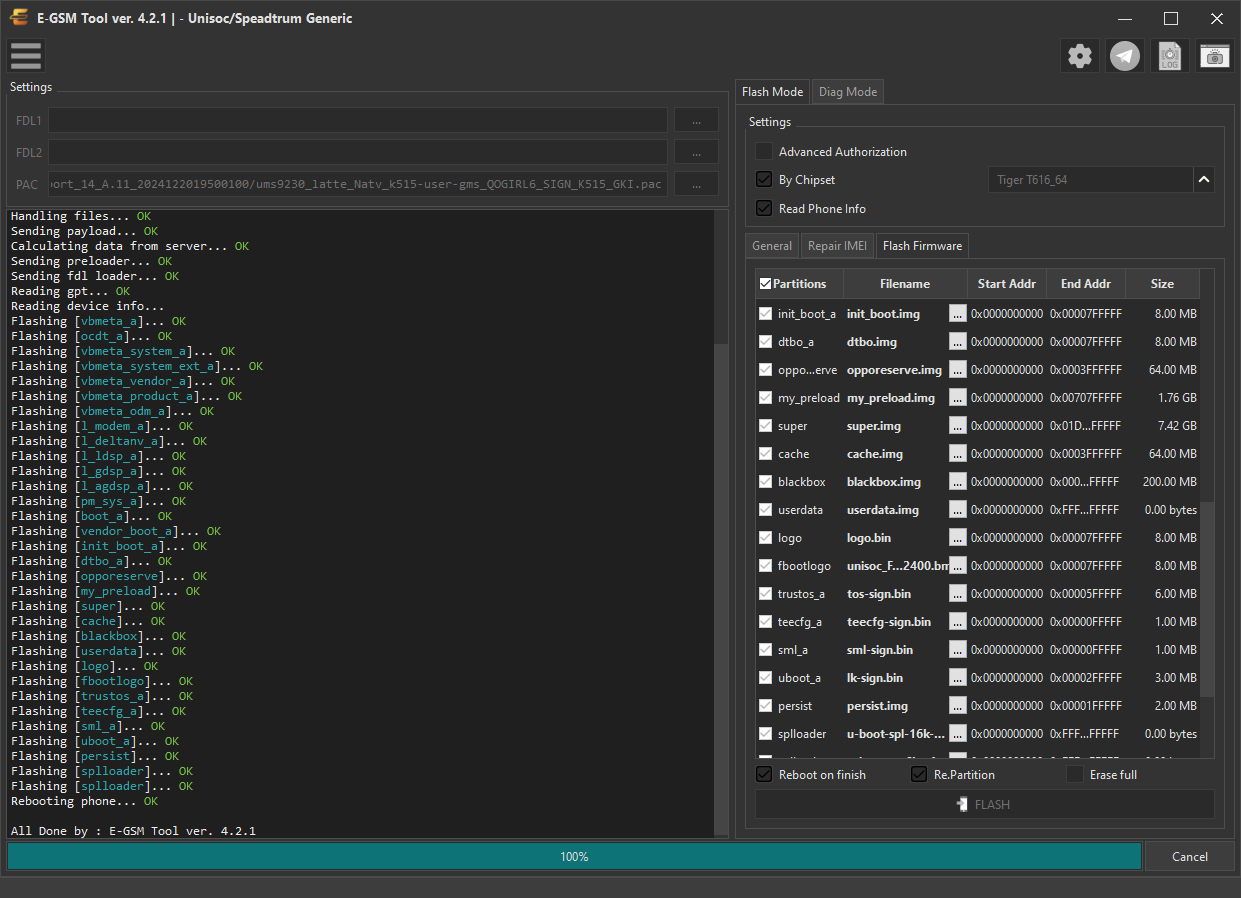Uncheck the persist partition
The image size is (1241, 898).
tap(766, 706)
